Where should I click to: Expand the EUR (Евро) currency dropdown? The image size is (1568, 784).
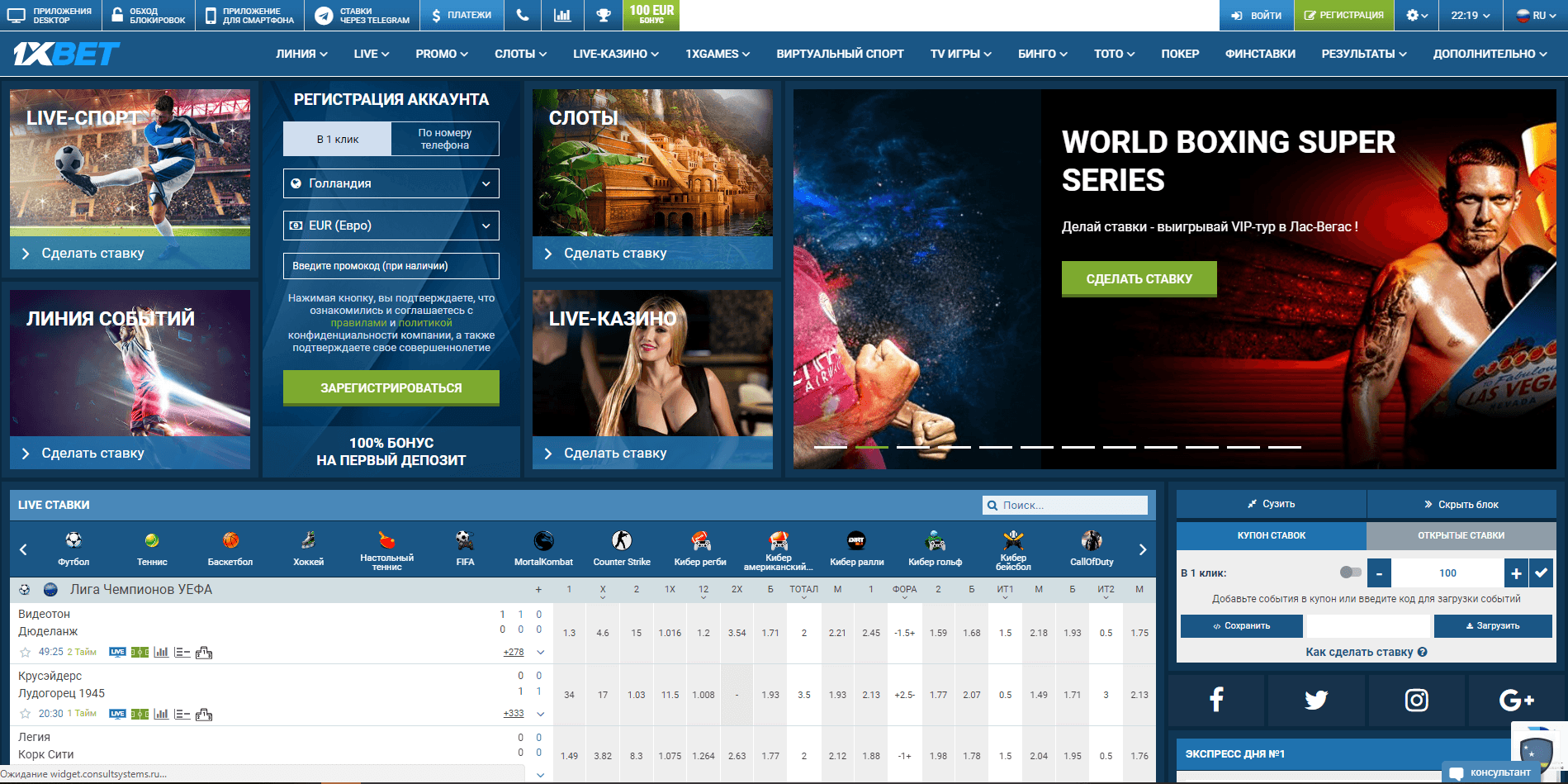[391, 226]
